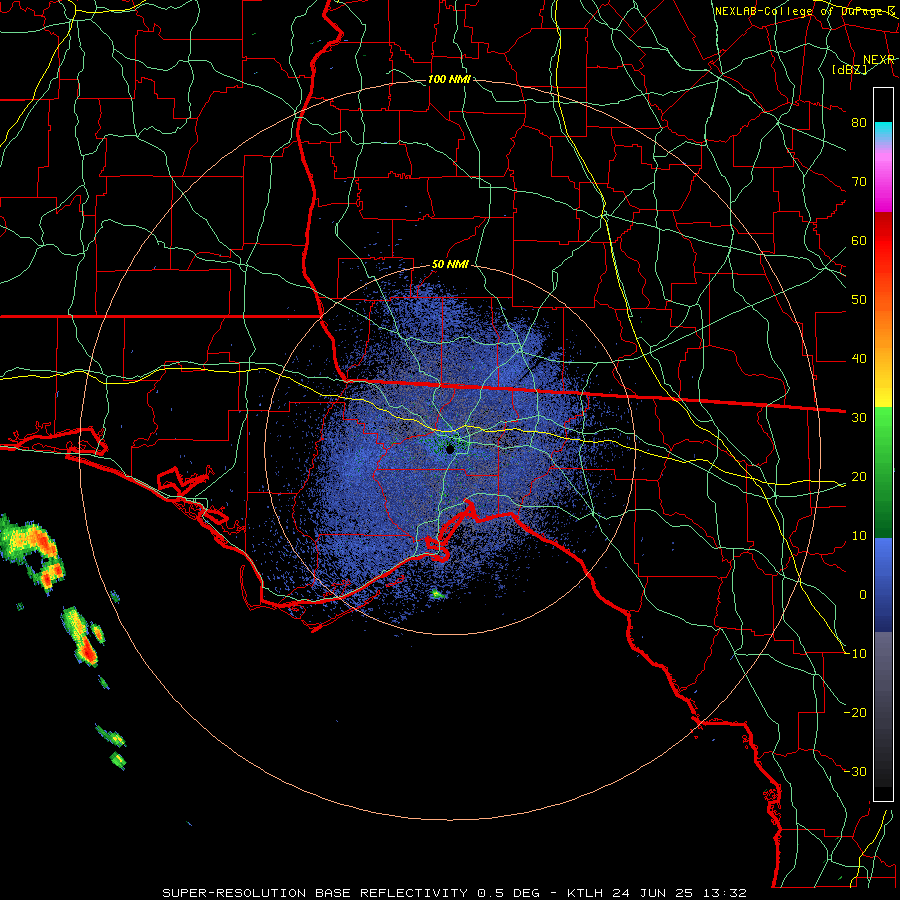Click the 80 value on the dBZ scale
900x900 pixels.
tap(859, 122)
